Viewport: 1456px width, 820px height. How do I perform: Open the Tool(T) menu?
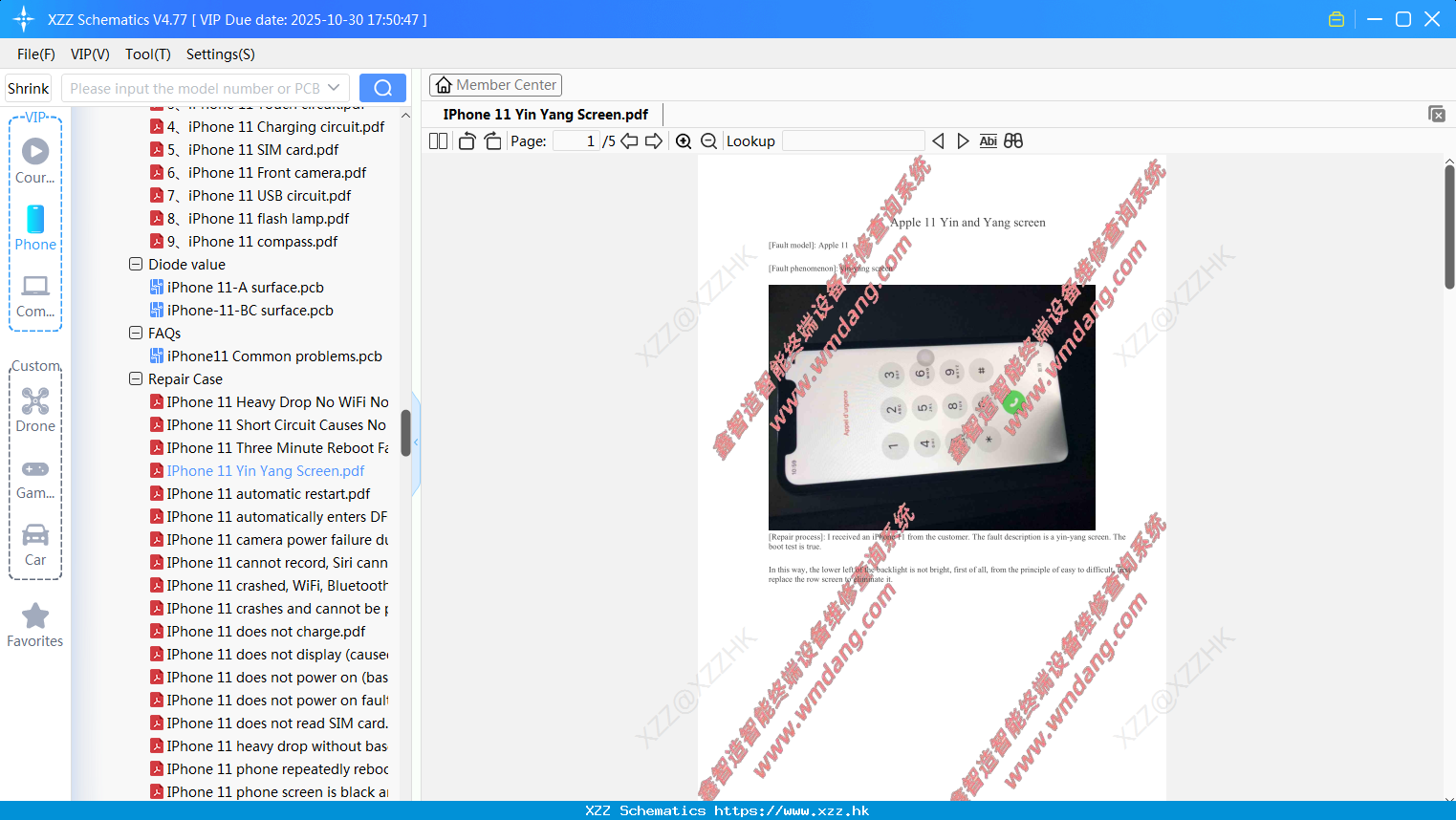pyautogui.click(x=148, y=54)
